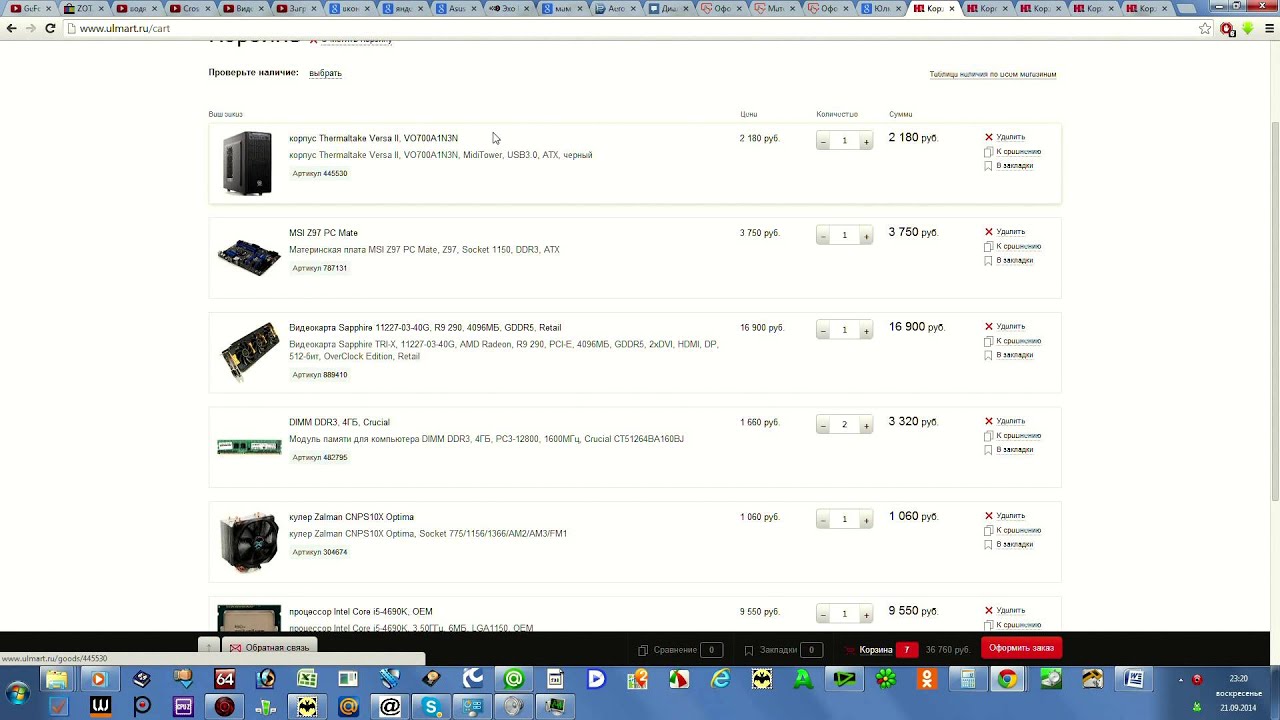Click the address bar showing www.ulmart.ru/cart
The height and width of the screenshot is (720, 1280).
point(630,28)
